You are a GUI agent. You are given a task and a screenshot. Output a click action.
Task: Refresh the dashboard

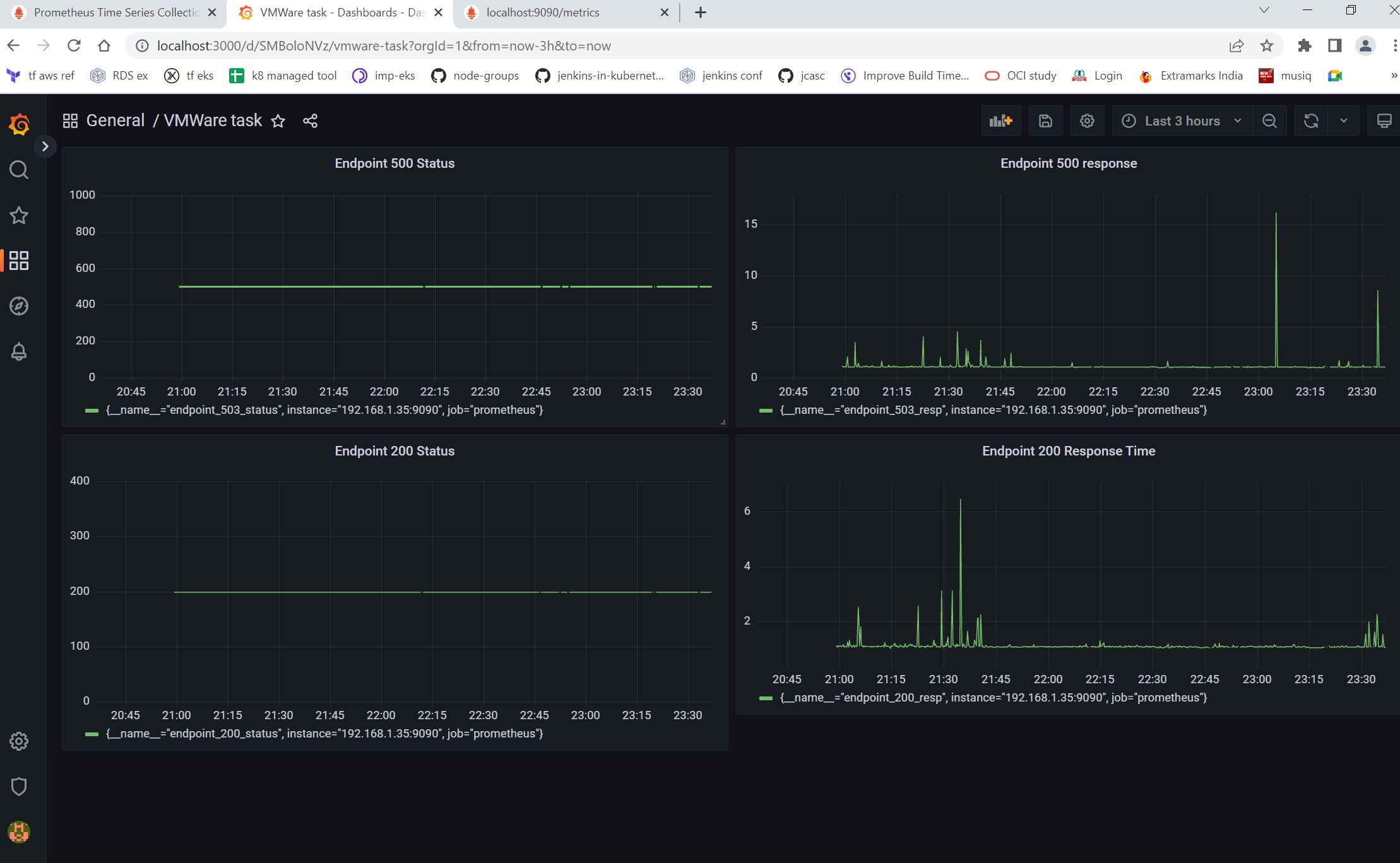pyautogui.click(x=1311, y=120)
